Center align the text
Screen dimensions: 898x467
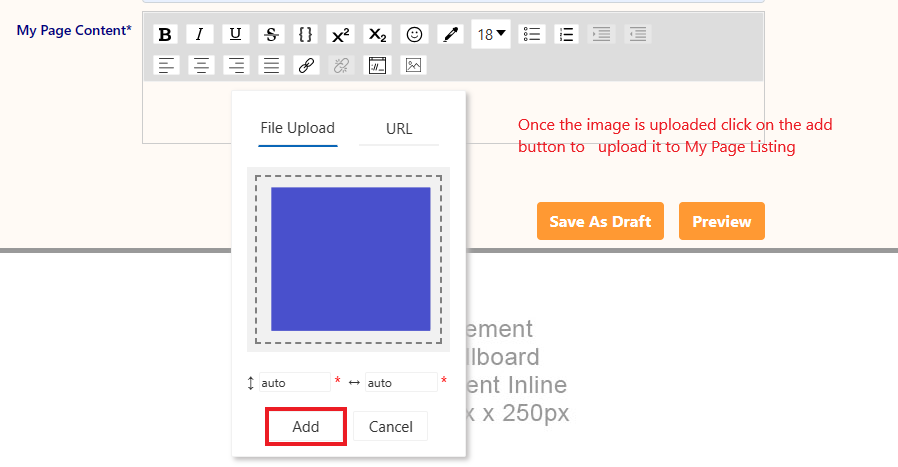point(201,65)
